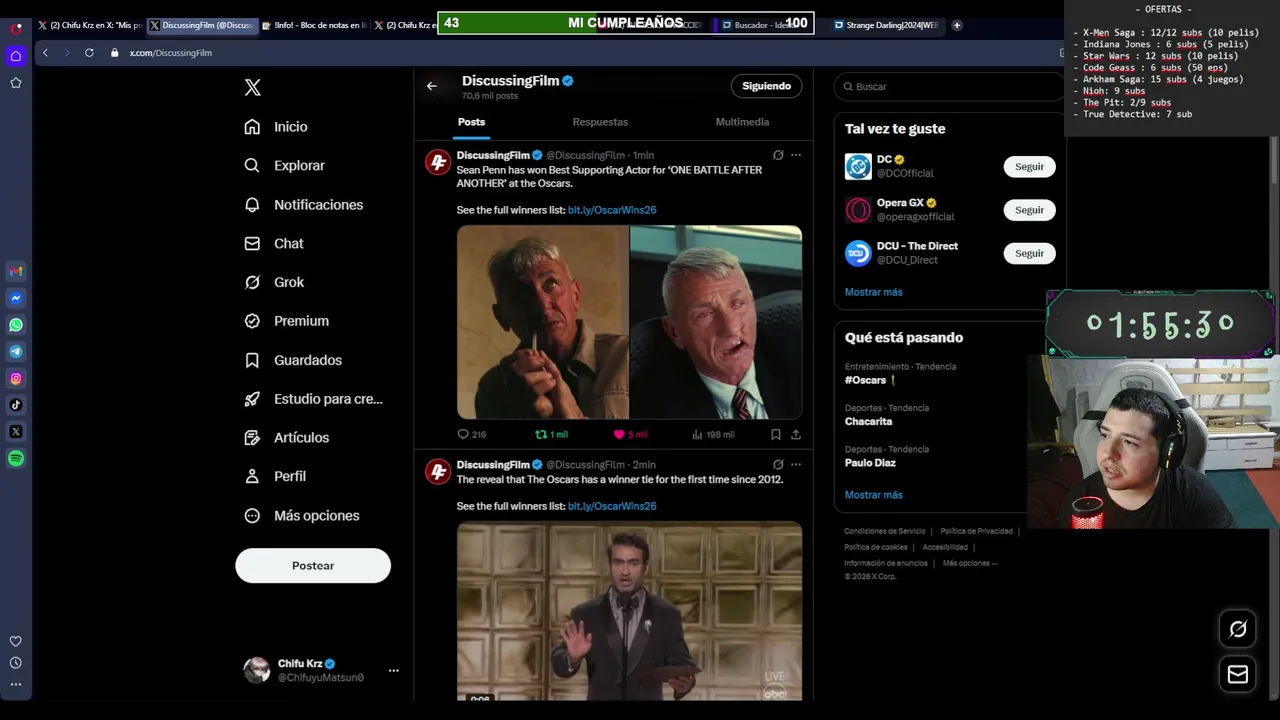Open Sean Penn left photo
This screenshot has width=1280, height=720.
click(x=543, y=322)
